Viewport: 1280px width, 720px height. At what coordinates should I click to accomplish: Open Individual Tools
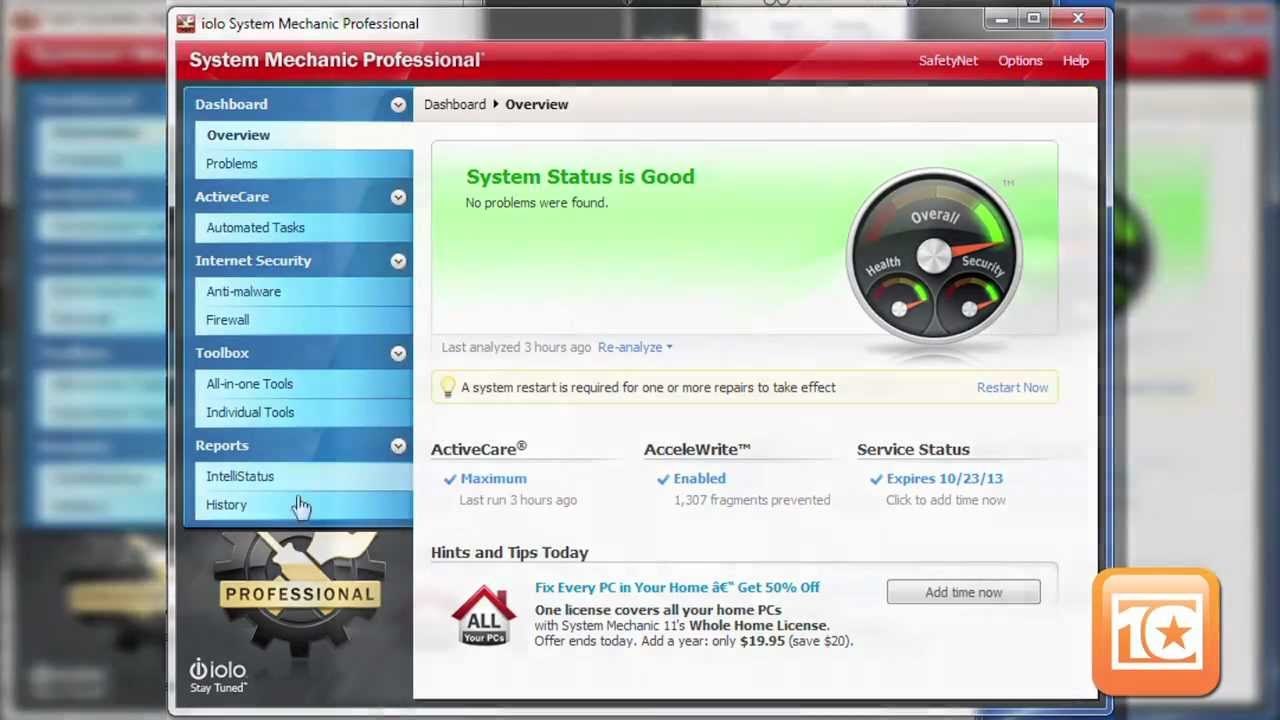[x=304, y=412]
